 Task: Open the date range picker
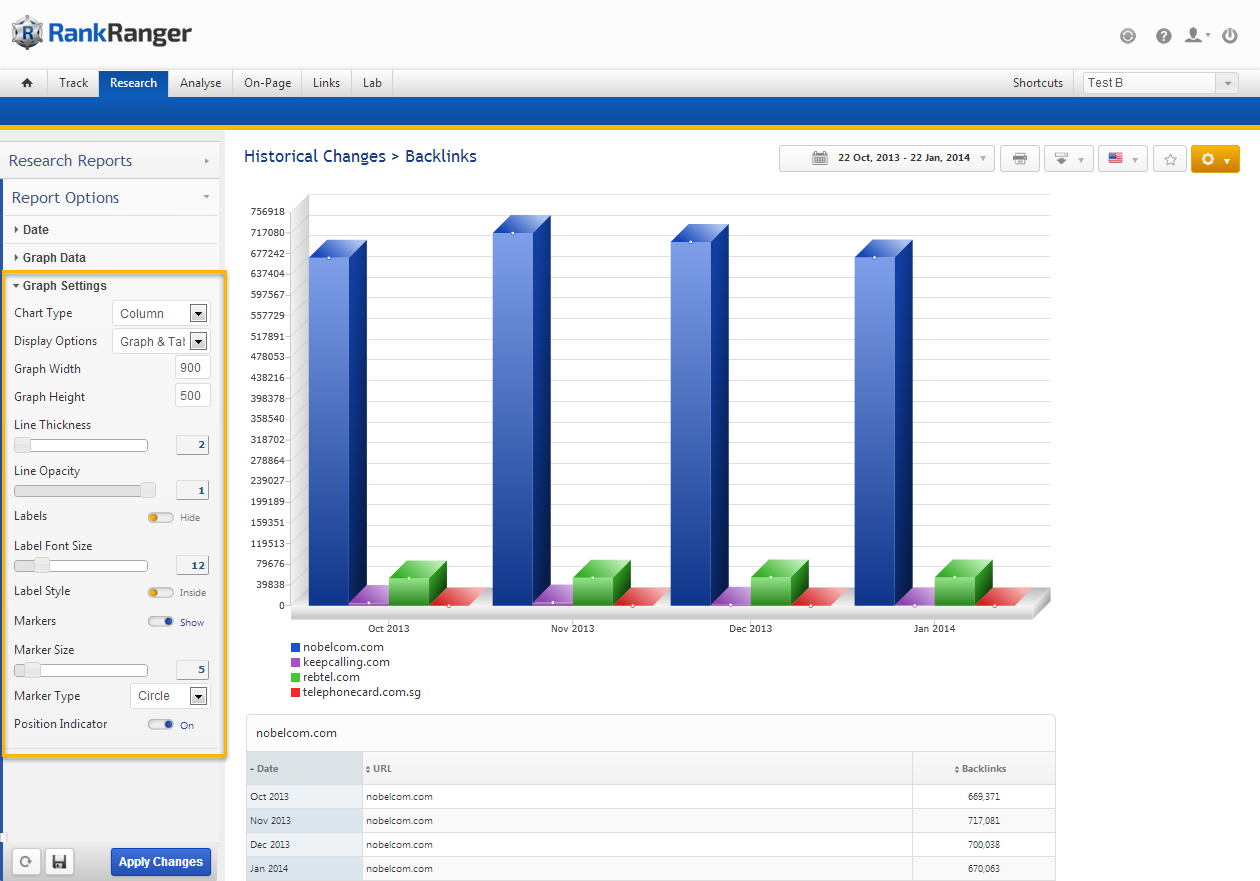(886, 158)
